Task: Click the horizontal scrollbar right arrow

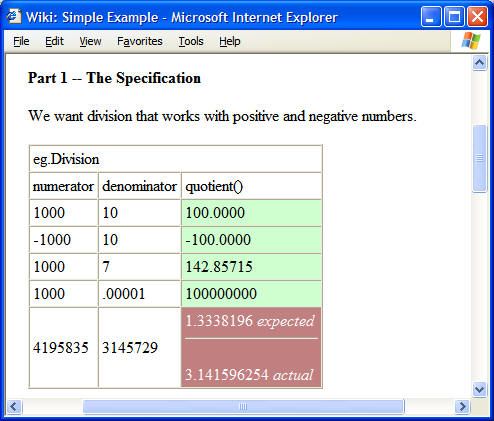Action: pyautogui.click(x=463, y=407)
